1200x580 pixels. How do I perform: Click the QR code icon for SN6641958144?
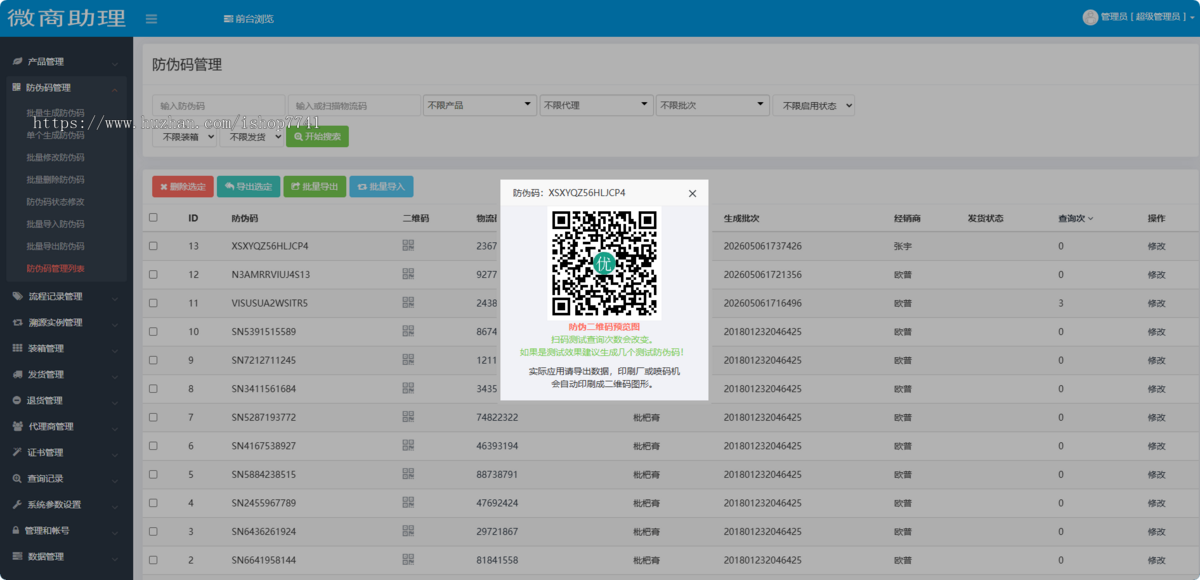tap(408, 560)
